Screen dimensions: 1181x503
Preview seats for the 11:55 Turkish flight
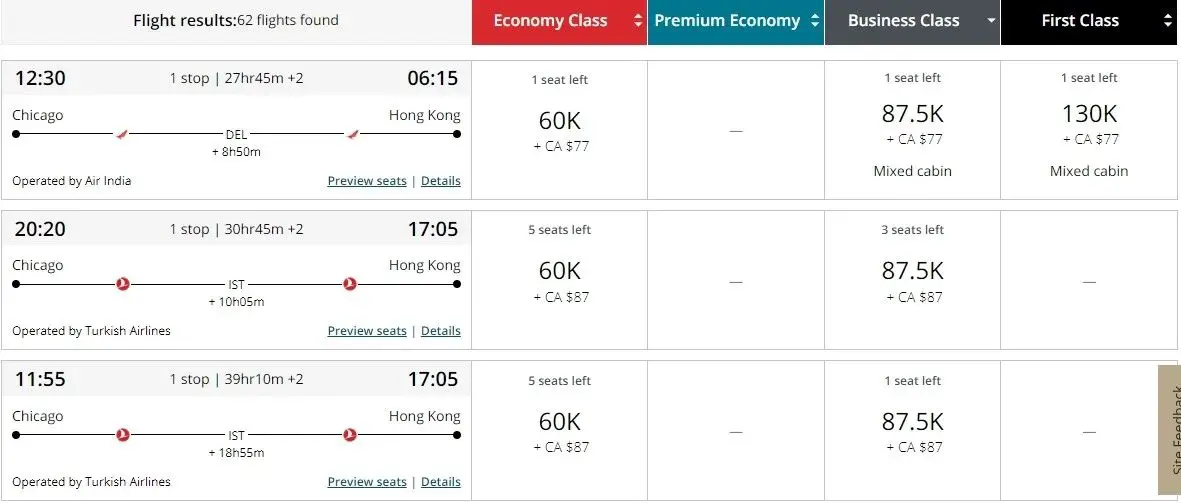pos(367,482)
